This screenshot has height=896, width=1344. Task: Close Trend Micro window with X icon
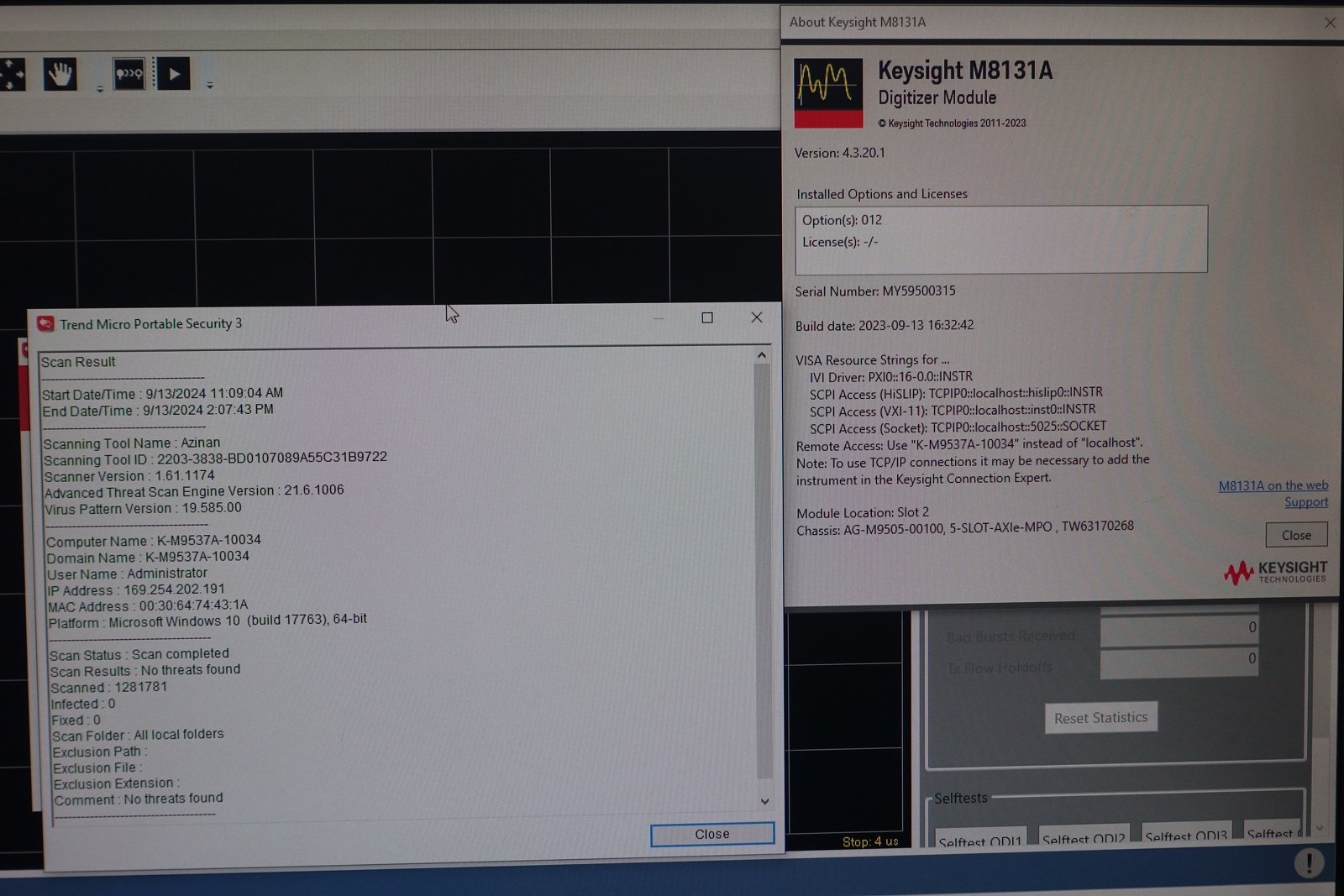click(x=757, y=317)
